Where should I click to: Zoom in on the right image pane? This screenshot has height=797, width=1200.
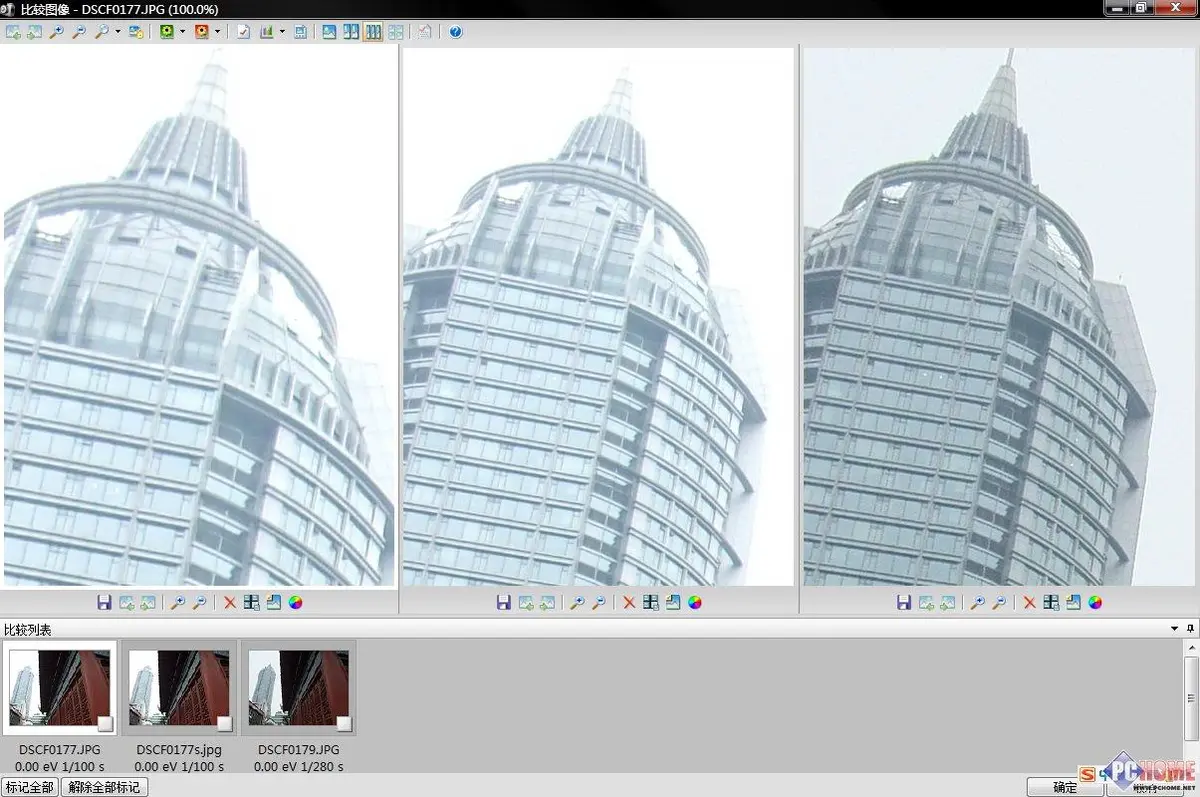pos(977,603)
